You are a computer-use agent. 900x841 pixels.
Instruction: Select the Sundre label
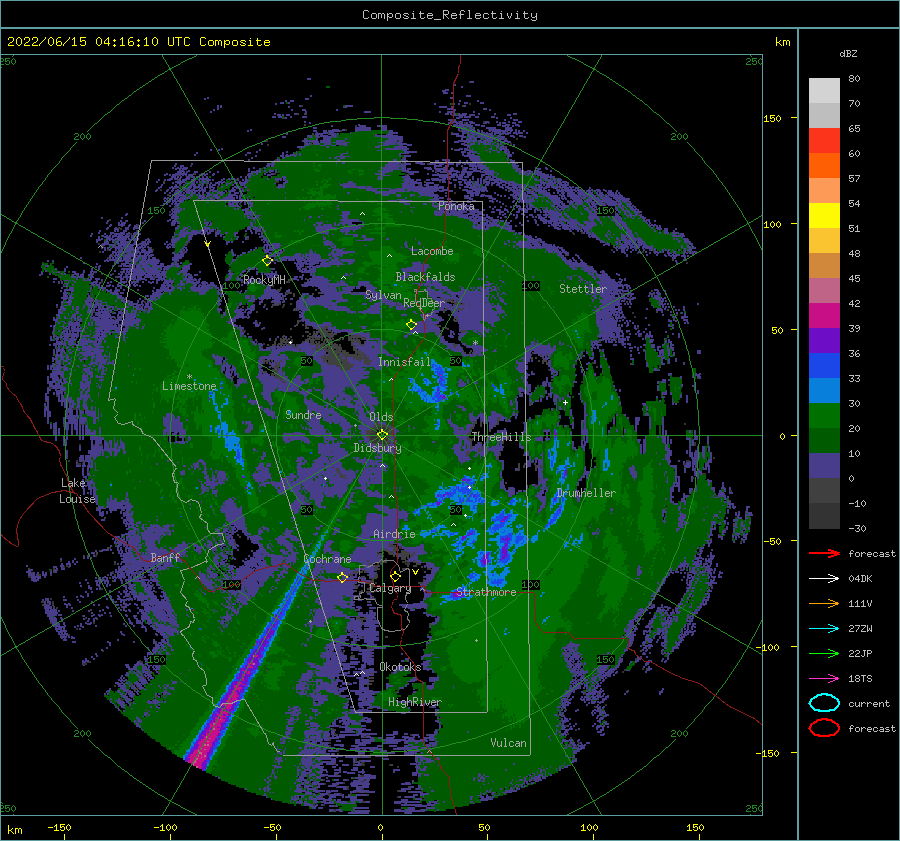[x=303, y=414]
